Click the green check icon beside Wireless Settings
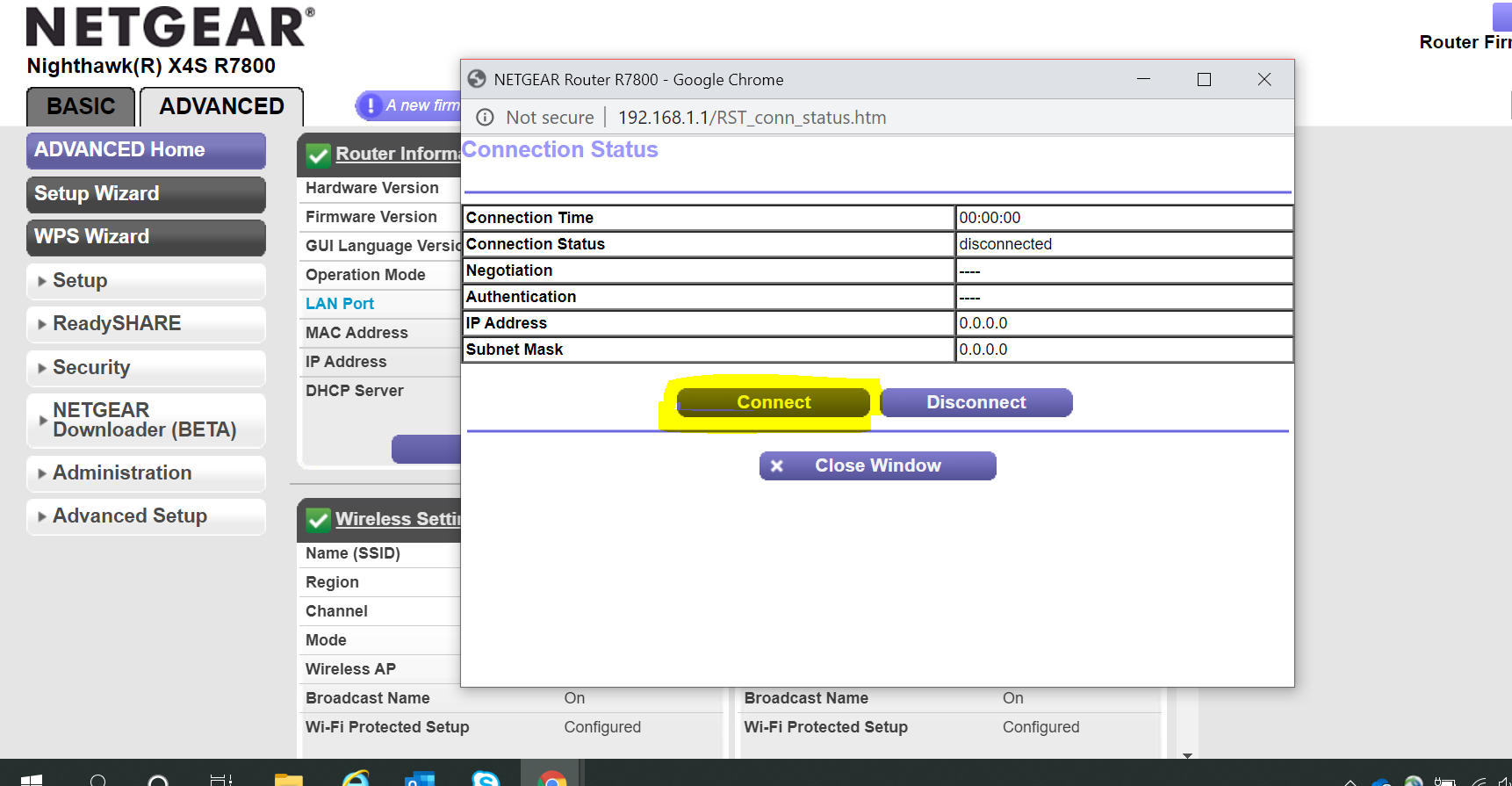1512x786 pixels. coord(318,521)
